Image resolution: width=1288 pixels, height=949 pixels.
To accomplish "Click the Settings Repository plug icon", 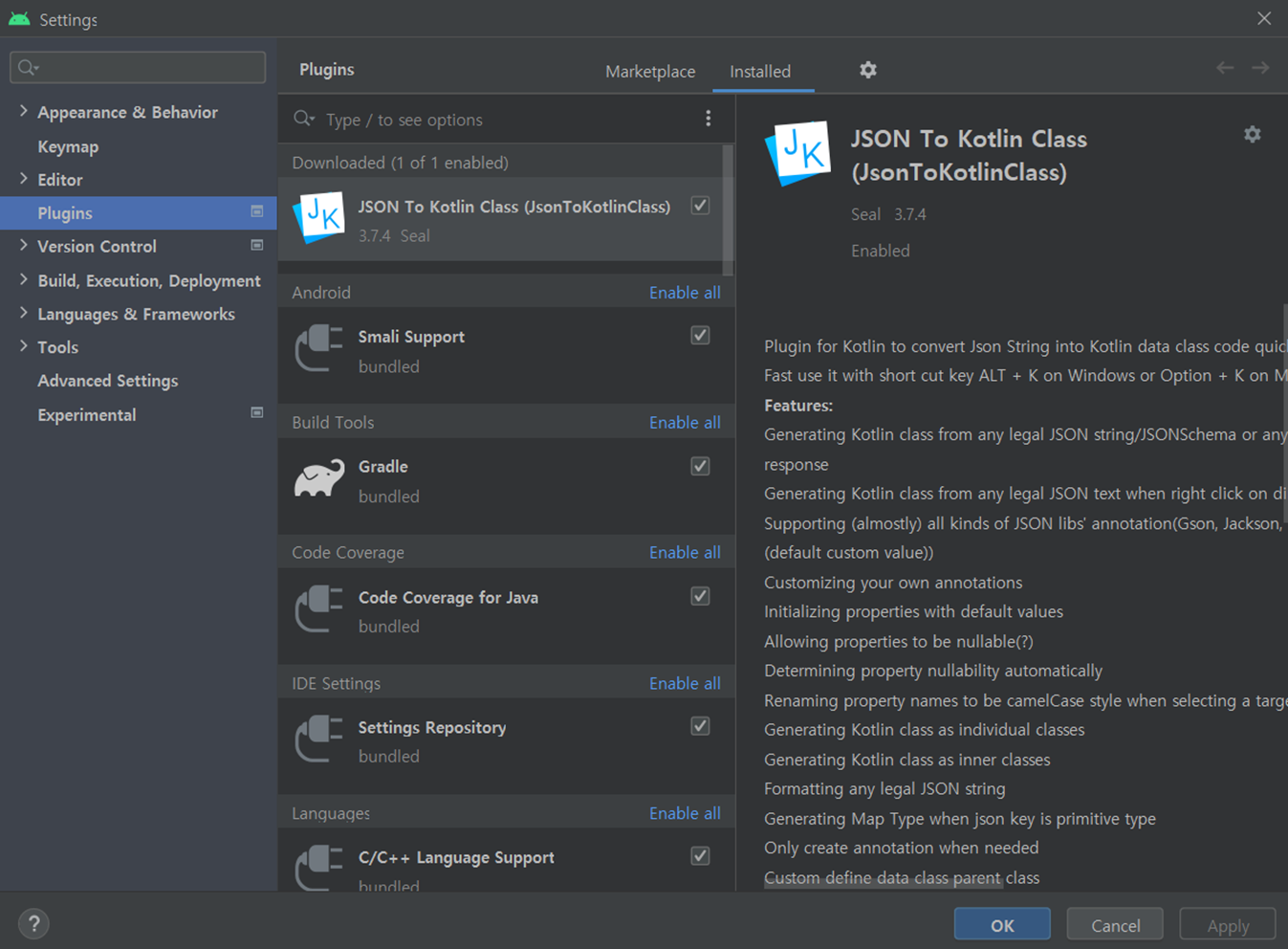I will point(319,739).
